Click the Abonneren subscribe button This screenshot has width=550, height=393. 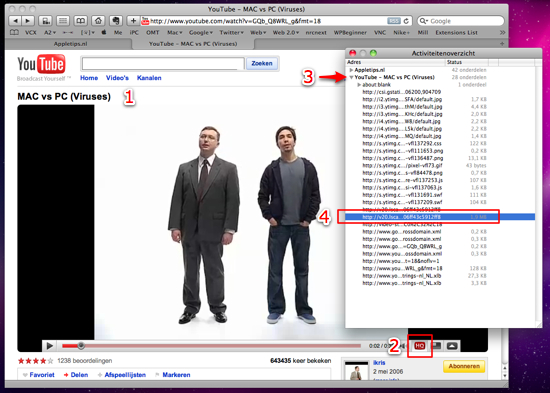click(464, 366)
